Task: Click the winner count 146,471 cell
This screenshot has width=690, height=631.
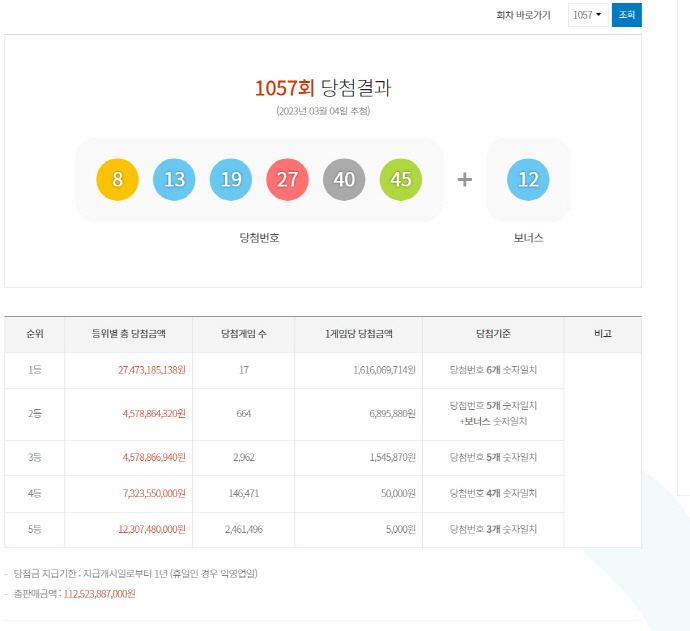Action: (244, 494)
